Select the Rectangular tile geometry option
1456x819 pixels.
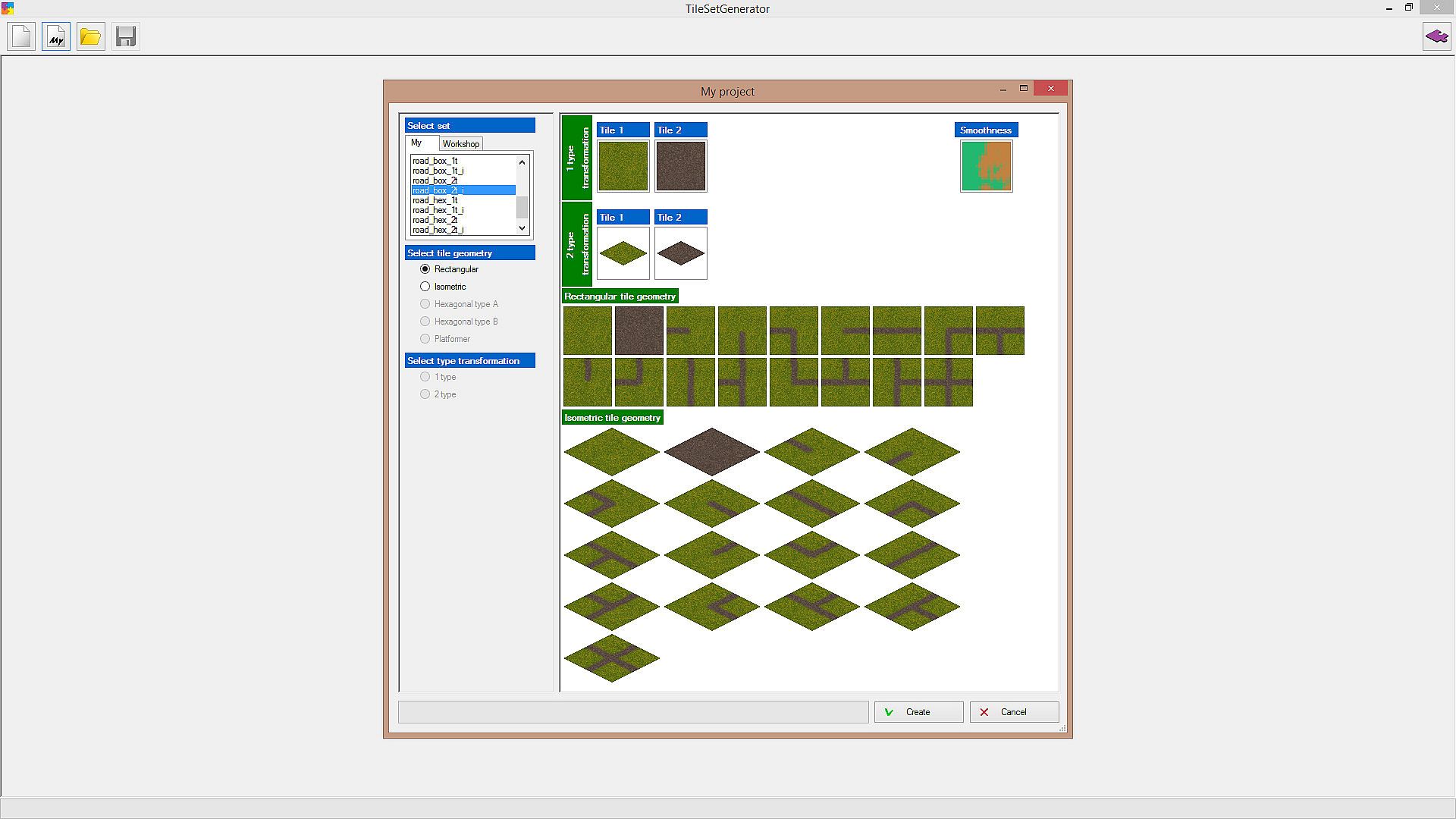pyautogui.click(x=425, y=269)
